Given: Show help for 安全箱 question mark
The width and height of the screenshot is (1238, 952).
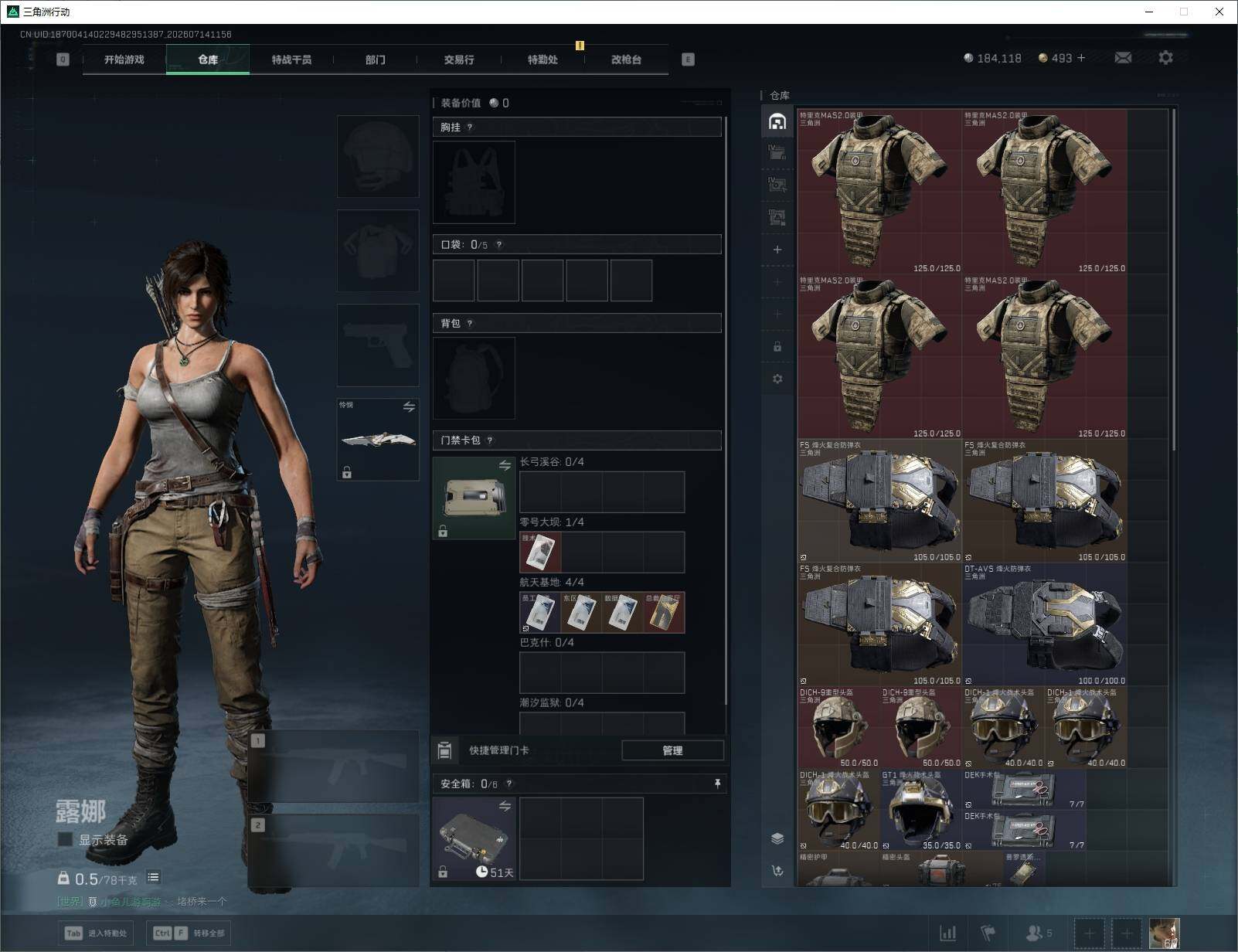Looking at the screenshot, I should coord(508,784).
